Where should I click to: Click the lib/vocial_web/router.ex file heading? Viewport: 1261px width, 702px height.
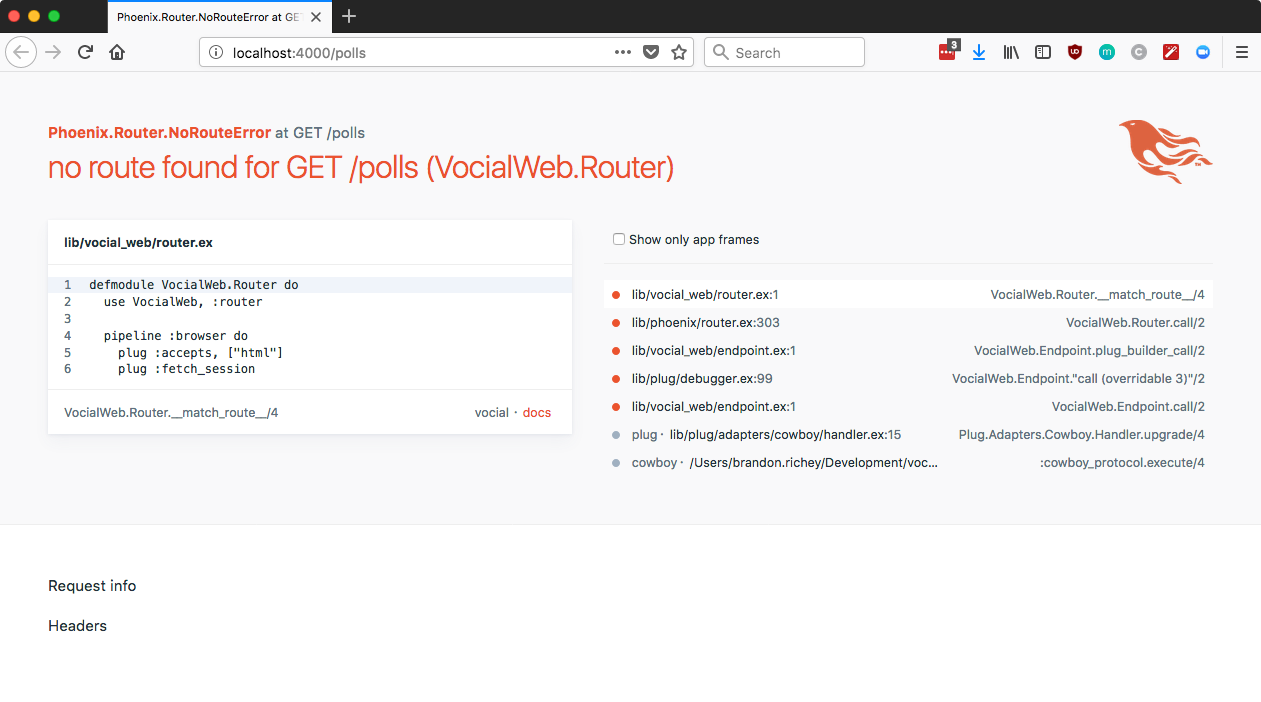(138, 242)
